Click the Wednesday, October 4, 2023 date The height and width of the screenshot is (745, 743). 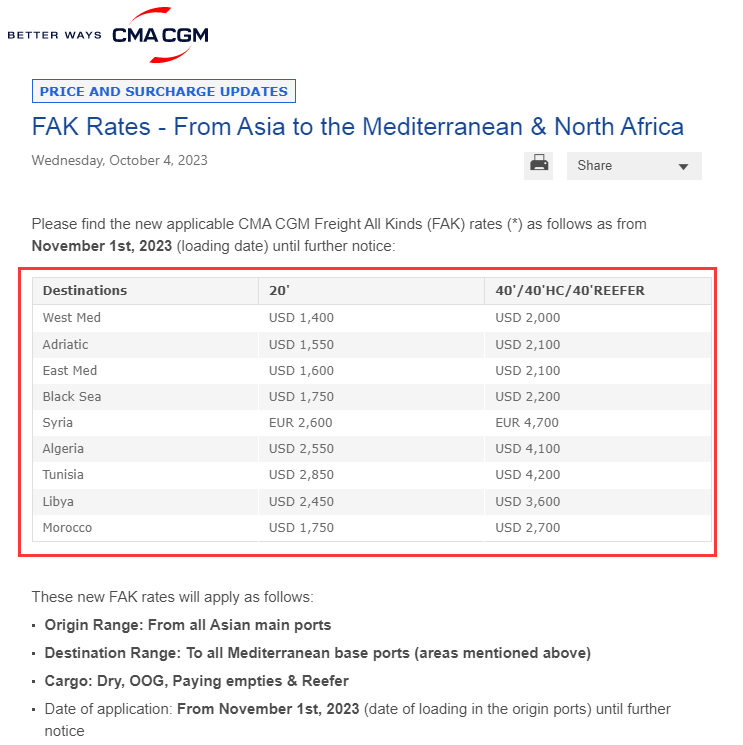[x=120, y=161]
